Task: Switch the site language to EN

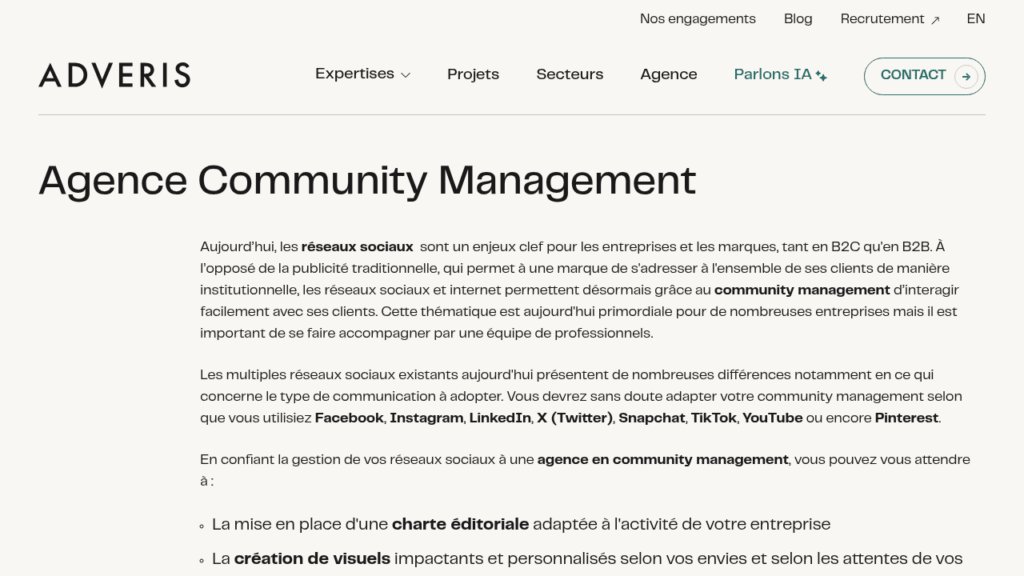Action: pos(976,19)
